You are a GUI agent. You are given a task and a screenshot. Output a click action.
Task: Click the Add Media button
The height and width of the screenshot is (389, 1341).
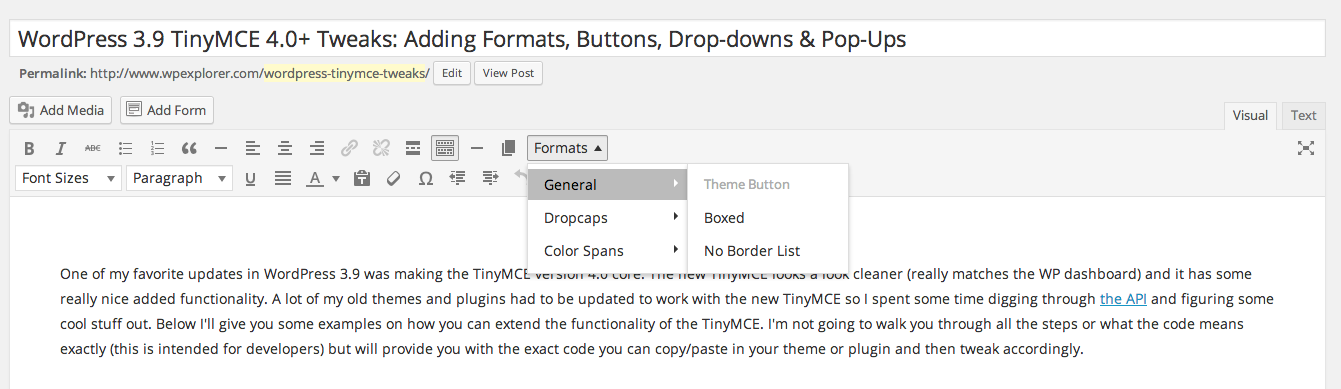pos(61,110)
